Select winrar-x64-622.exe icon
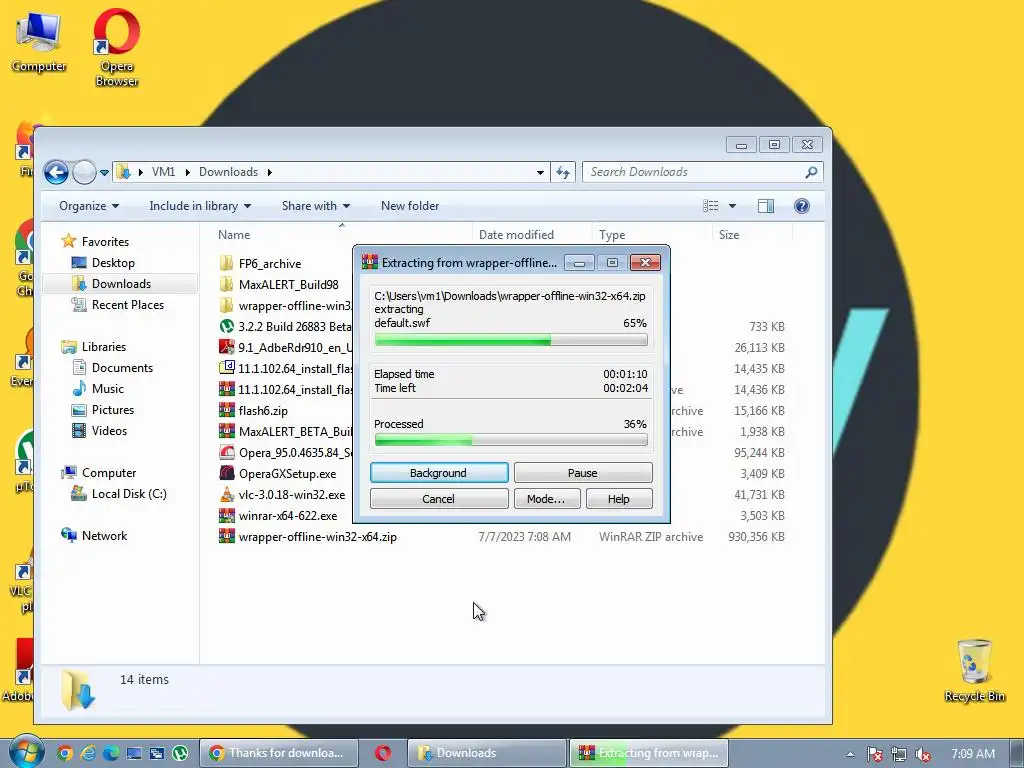The height and width of the screenshot is (768, 1024). coord(227,515)
